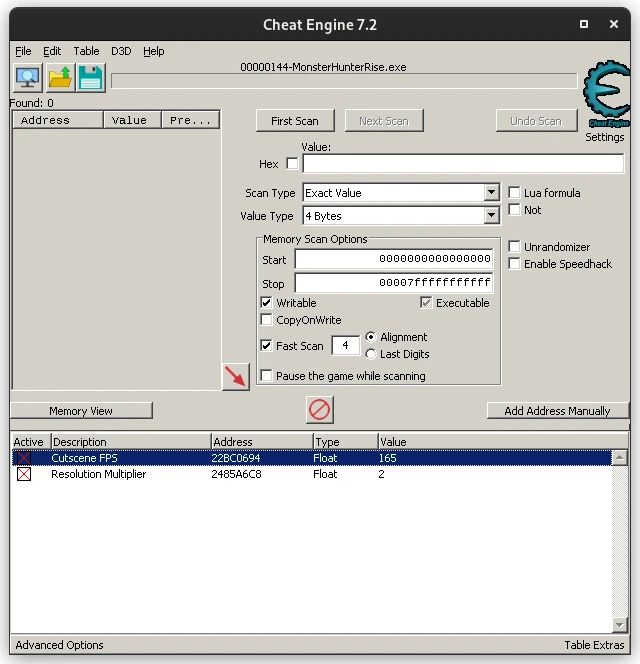Click the Undo Scan button
Screen dimensions: 640x664
click(x=536, y=121)
